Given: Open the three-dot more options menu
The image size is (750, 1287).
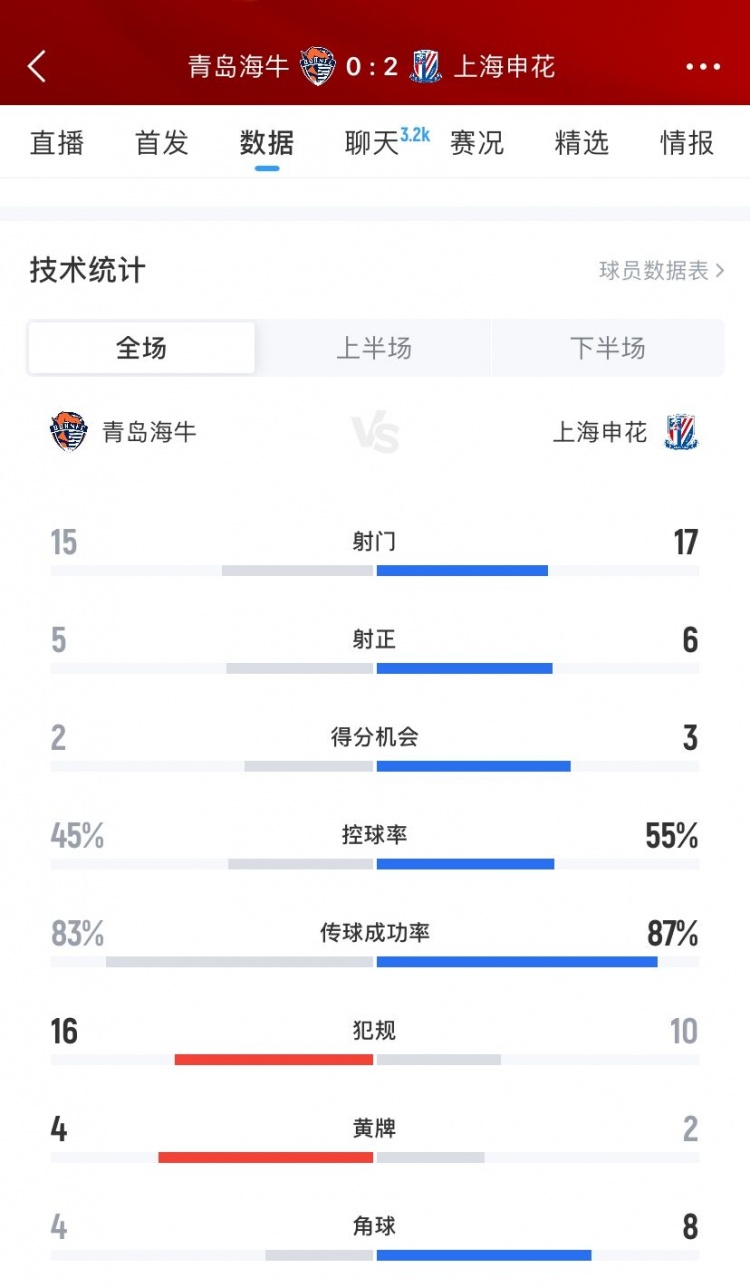Looking at the screenshot, I should coord(703,67).
